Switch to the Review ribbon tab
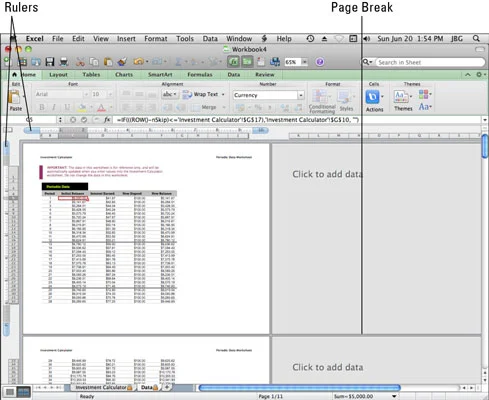Image resolution: width=489 pixels, height=400 pixels. [x=265, y=75]
